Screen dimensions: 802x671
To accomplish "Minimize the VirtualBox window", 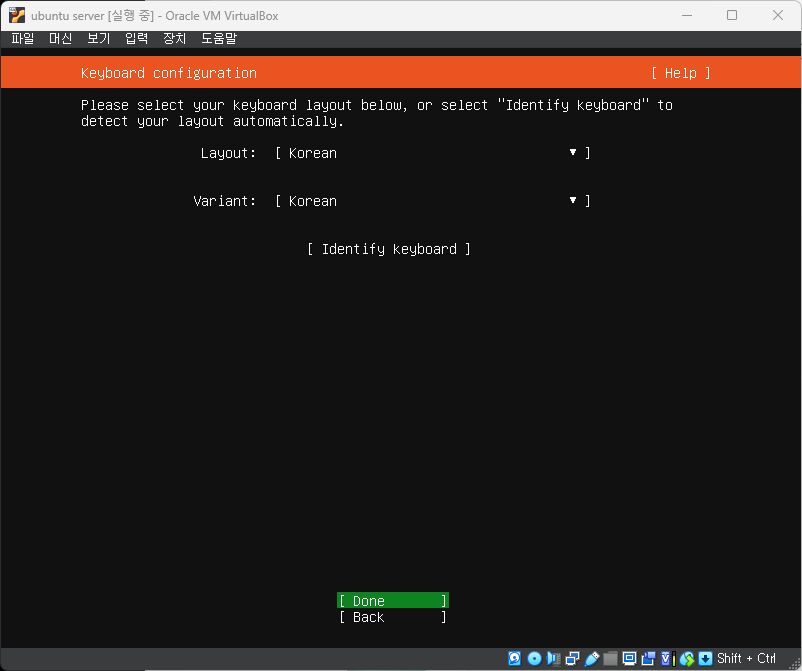I will [687, 15].
